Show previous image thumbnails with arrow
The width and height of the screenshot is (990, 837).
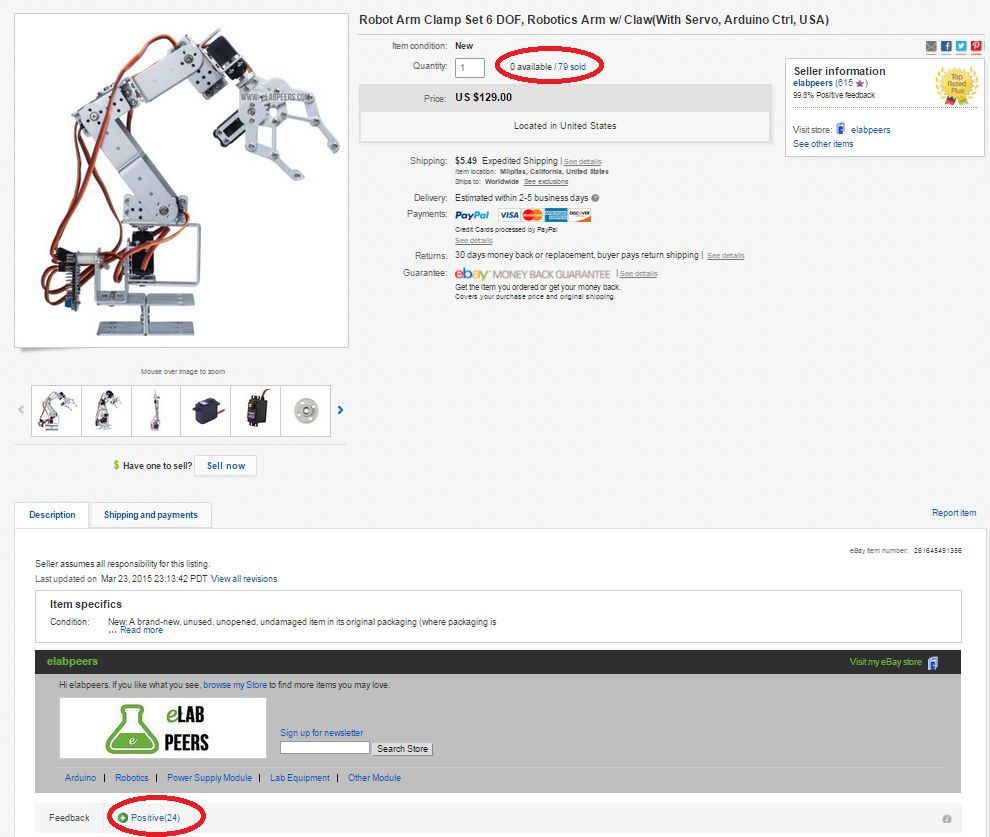[21, 410]
